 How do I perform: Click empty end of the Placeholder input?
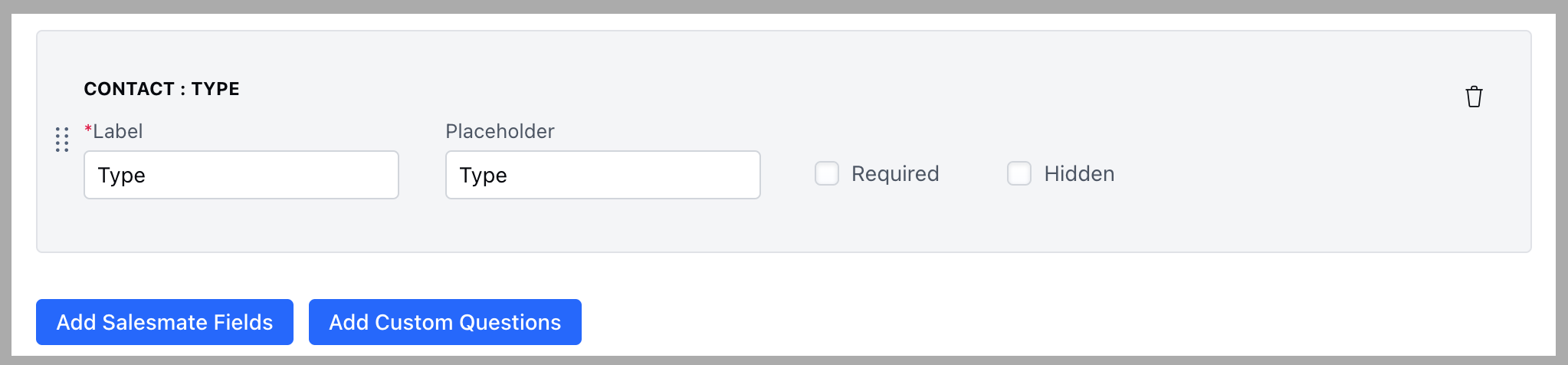click(667, 175)
